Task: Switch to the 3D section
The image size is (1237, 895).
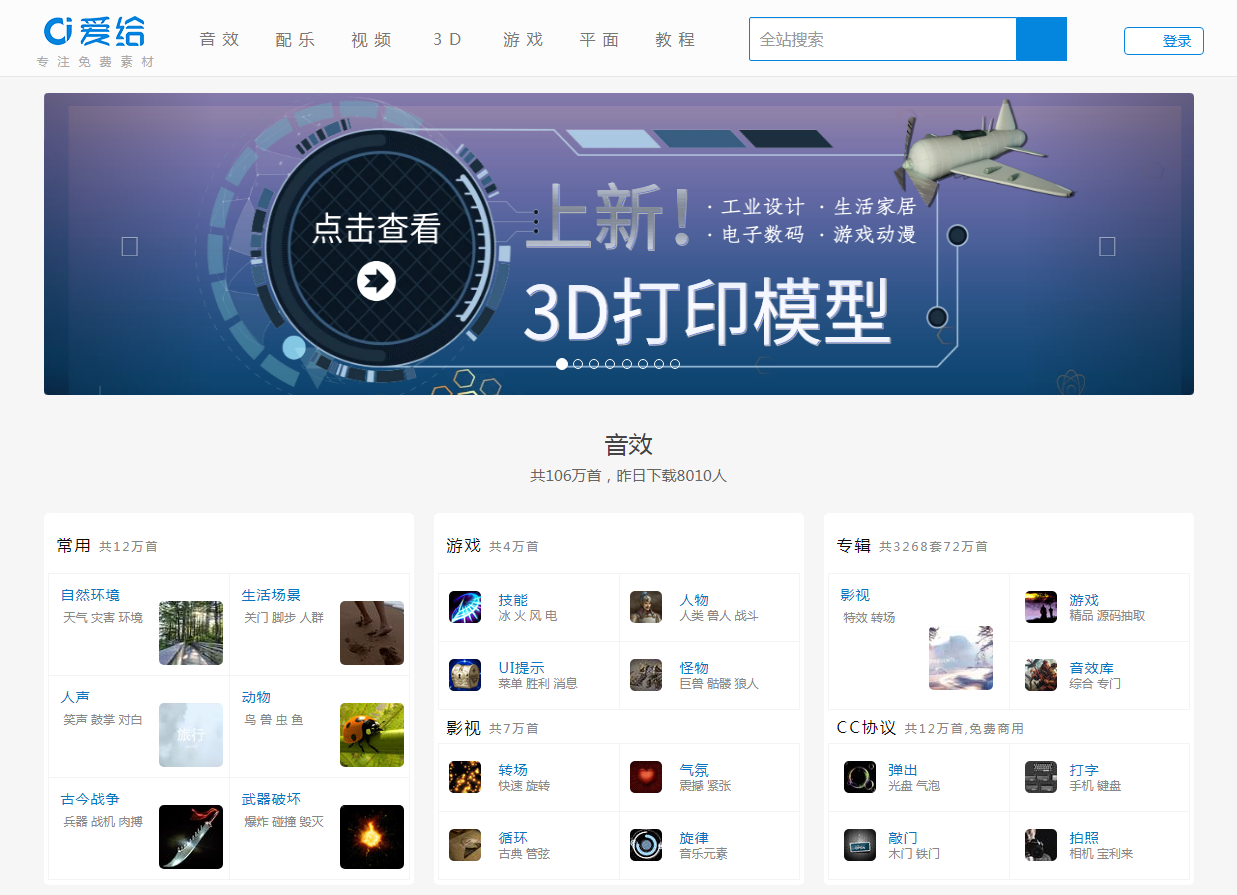Action: click(x=446, y=39)
